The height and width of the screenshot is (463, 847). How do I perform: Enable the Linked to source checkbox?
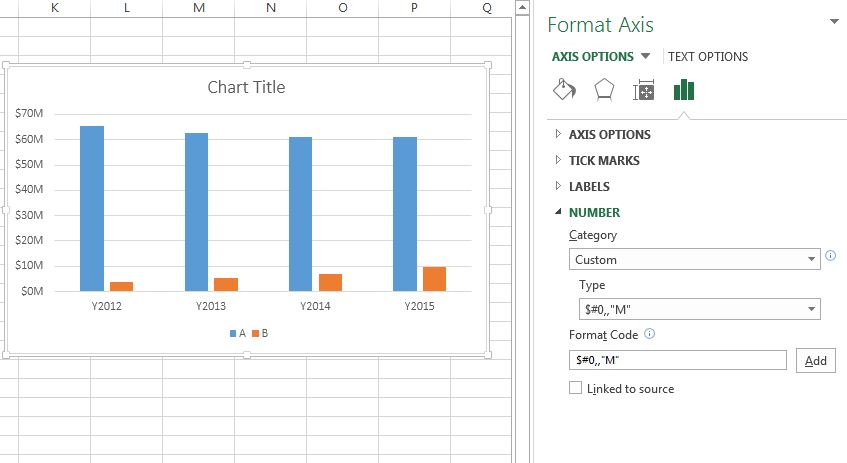(575, 388)
